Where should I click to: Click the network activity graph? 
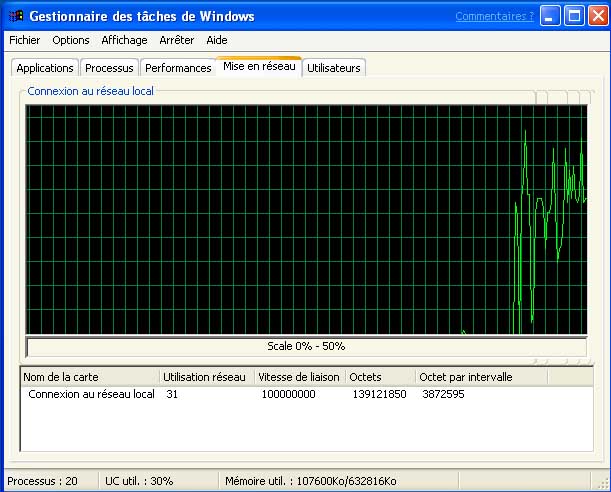coord(306,219)
